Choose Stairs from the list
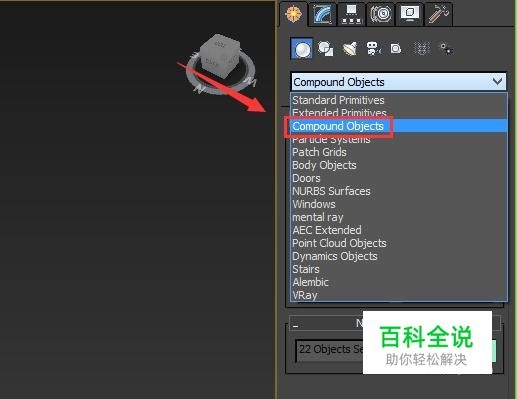 pos(399,269)
